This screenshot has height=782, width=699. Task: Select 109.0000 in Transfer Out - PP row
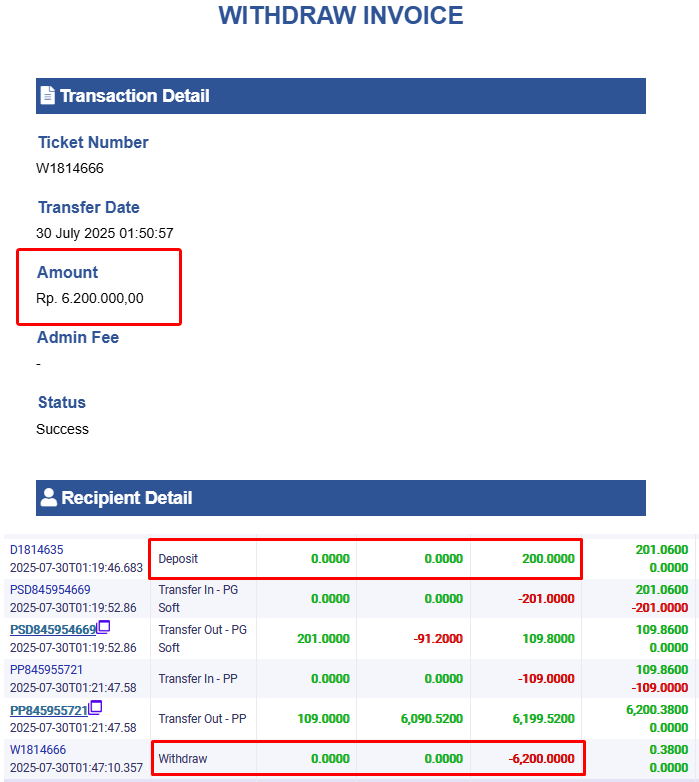324,719
